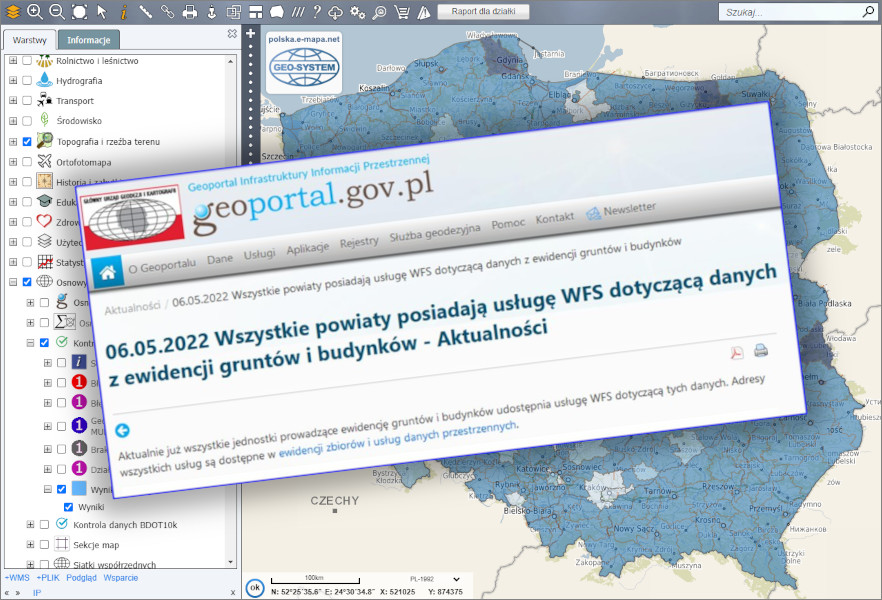Check the Środowisko layer checkbox

(27, 121)
